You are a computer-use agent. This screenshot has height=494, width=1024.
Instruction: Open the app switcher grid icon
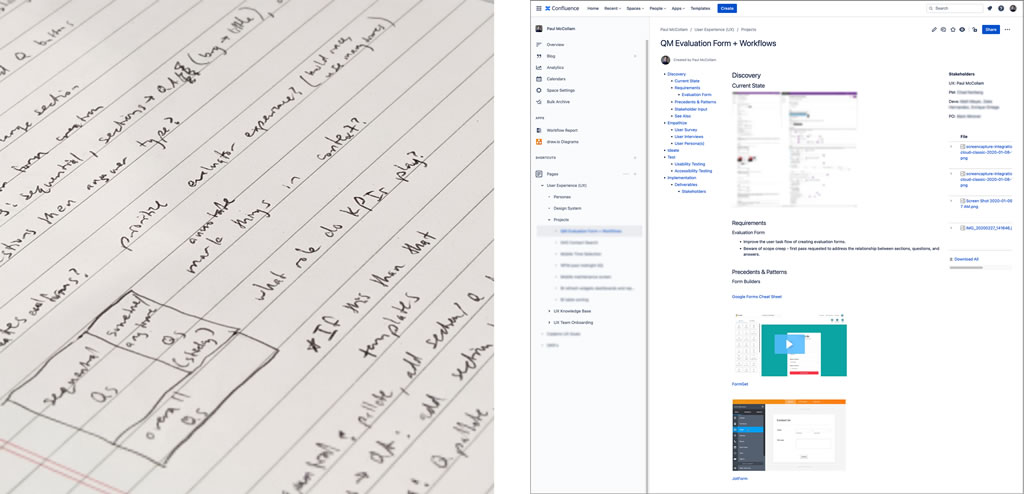pyautogui.click(x=539, y=8)
